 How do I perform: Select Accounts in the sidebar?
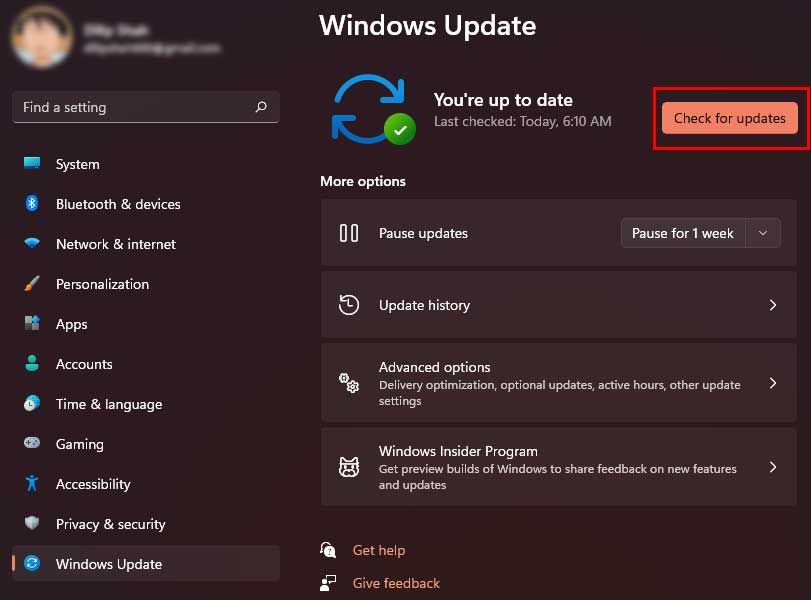coord(146,364)
